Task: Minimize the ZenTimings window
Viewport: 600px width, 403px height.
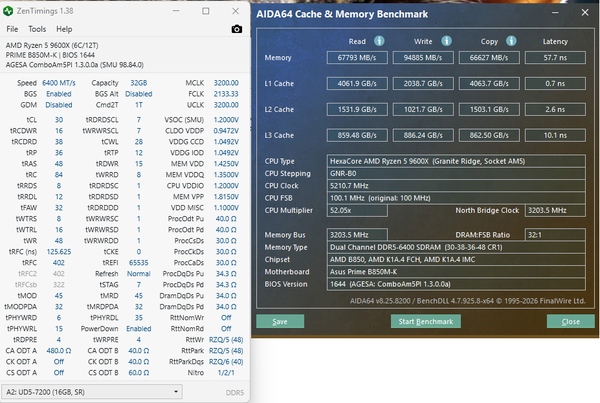Action: coord(176,11)
